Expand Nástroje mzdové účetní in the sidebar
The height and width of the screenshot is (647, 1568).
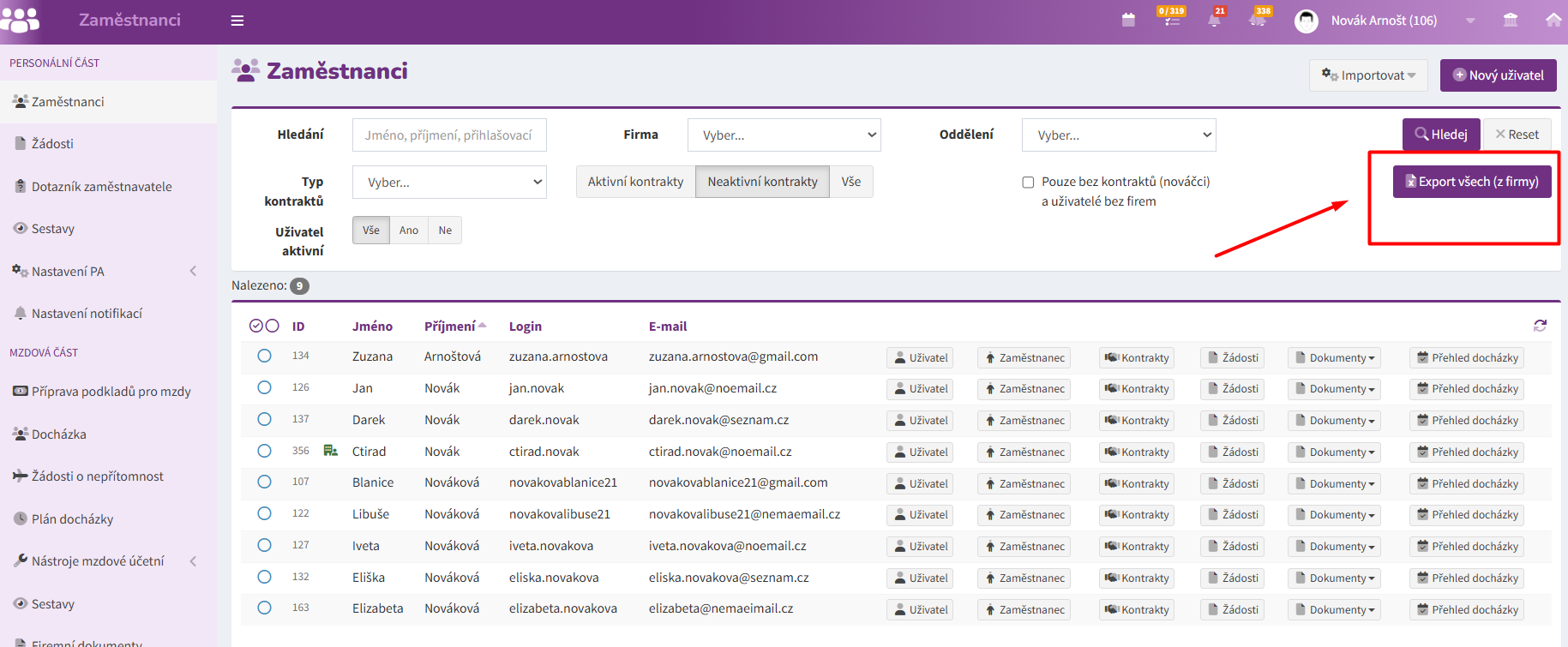click(x=108, y=561)
